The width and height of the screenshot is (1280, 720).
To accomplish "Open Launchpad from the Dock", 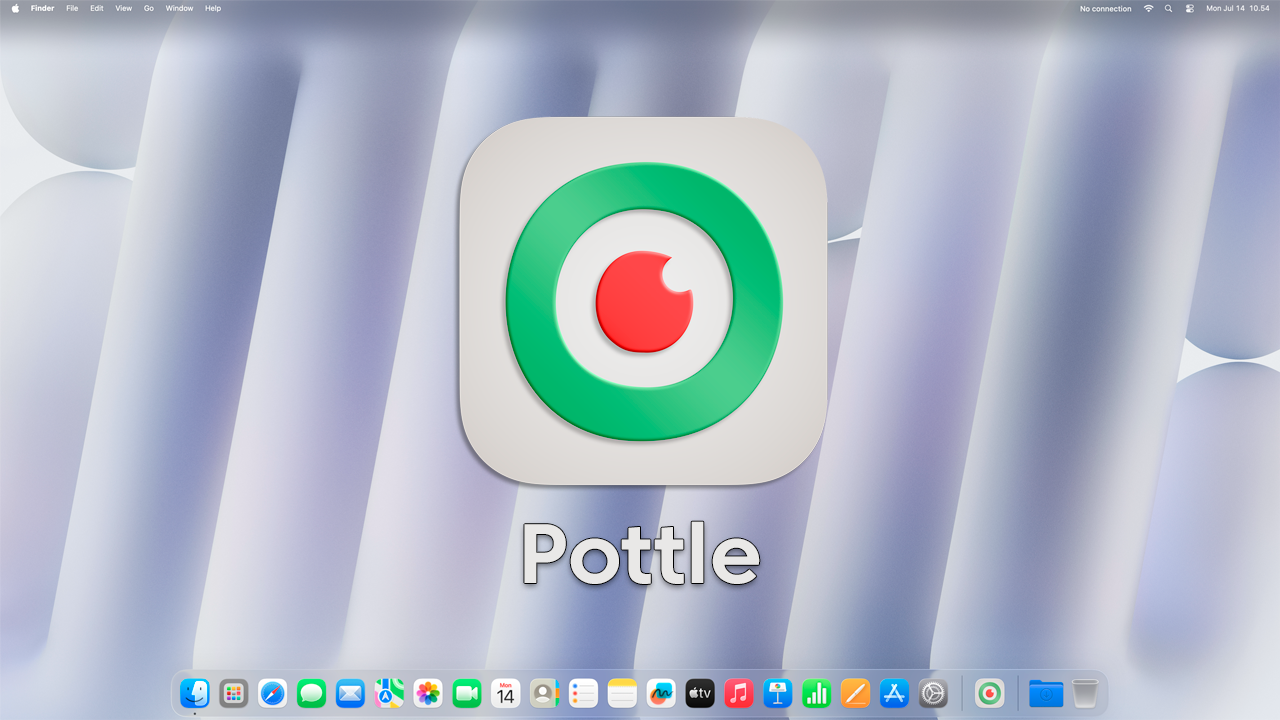I will pyautogui.click(x=233, y=692).
